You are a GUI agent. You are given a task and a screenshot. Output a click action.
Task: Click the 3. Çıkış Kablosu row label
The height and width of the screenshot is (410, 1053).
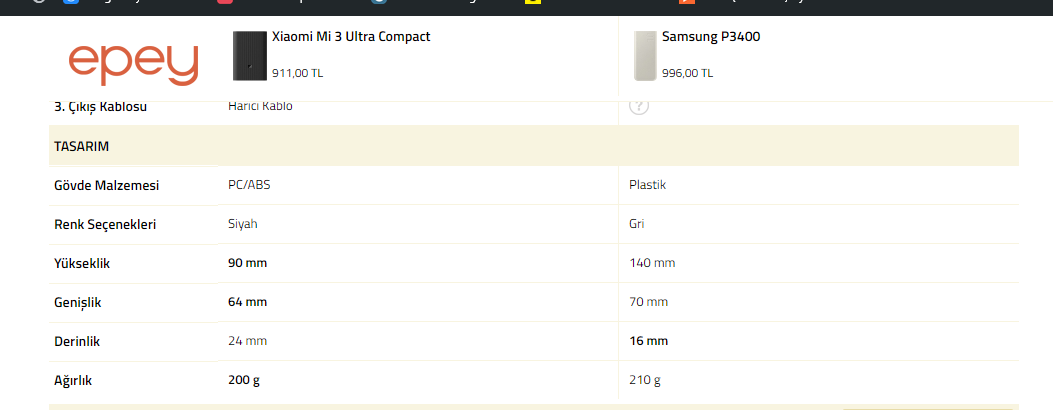pyautogui.click(x=100, y=106)
